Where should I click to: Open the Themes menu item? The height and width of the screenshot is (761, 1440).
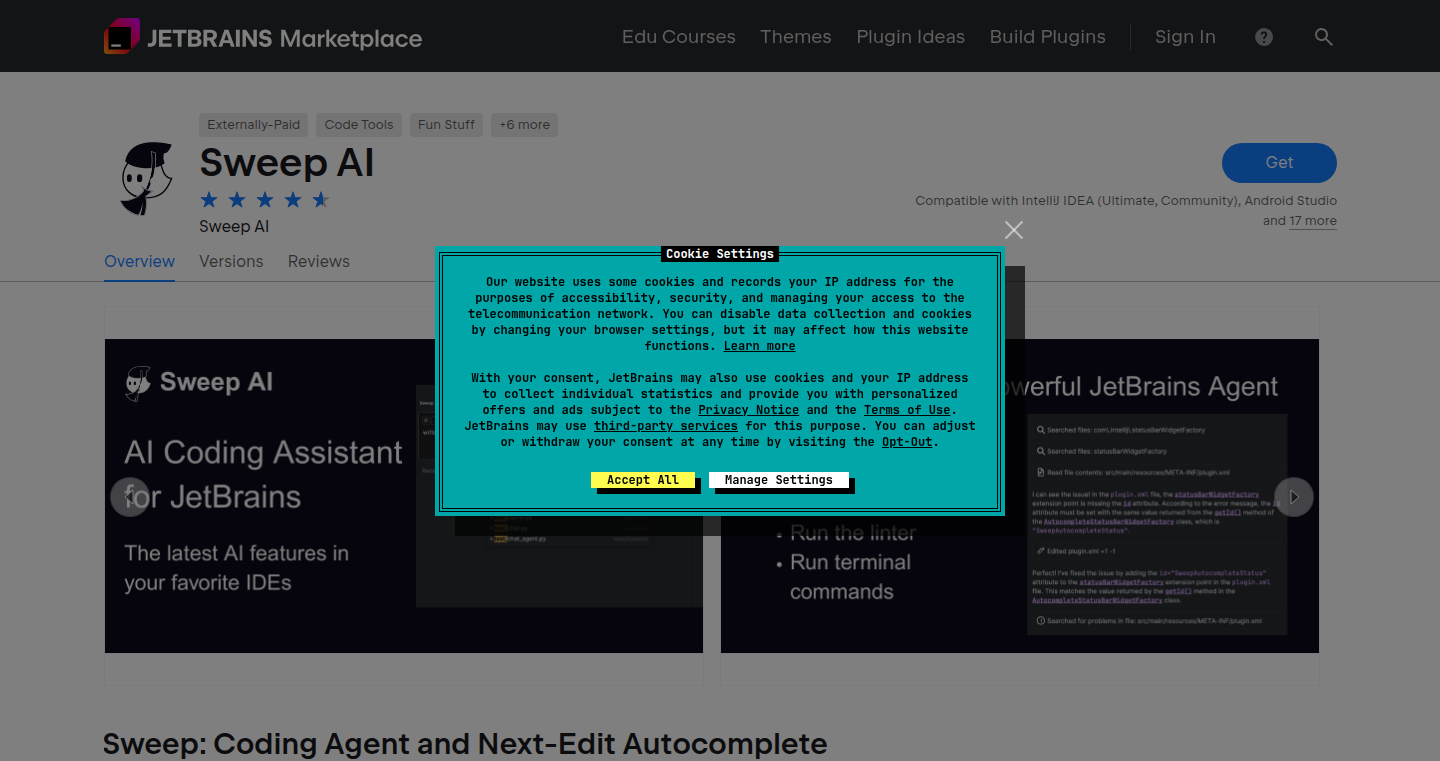[x=795, y=37]
